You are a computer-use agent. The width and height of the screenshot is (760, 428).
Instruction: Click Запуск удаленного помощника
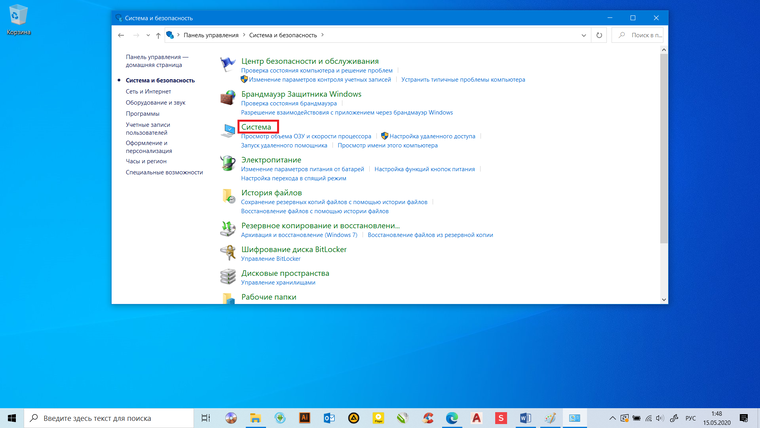click(x=284, y=145)
